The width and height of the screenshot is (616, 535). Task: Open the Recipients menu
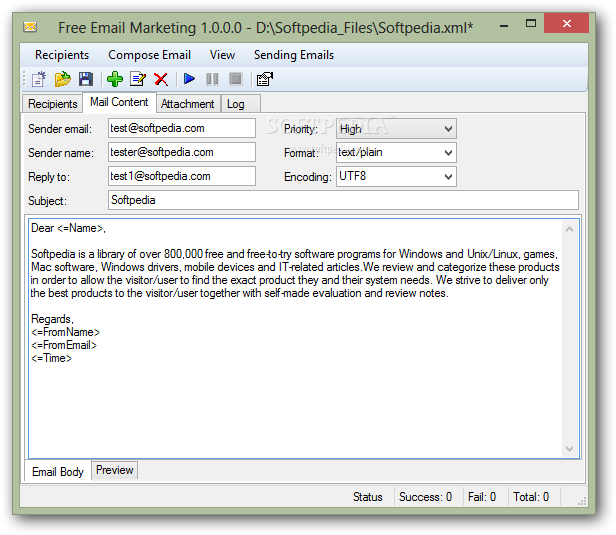click(x=62, y=55)
